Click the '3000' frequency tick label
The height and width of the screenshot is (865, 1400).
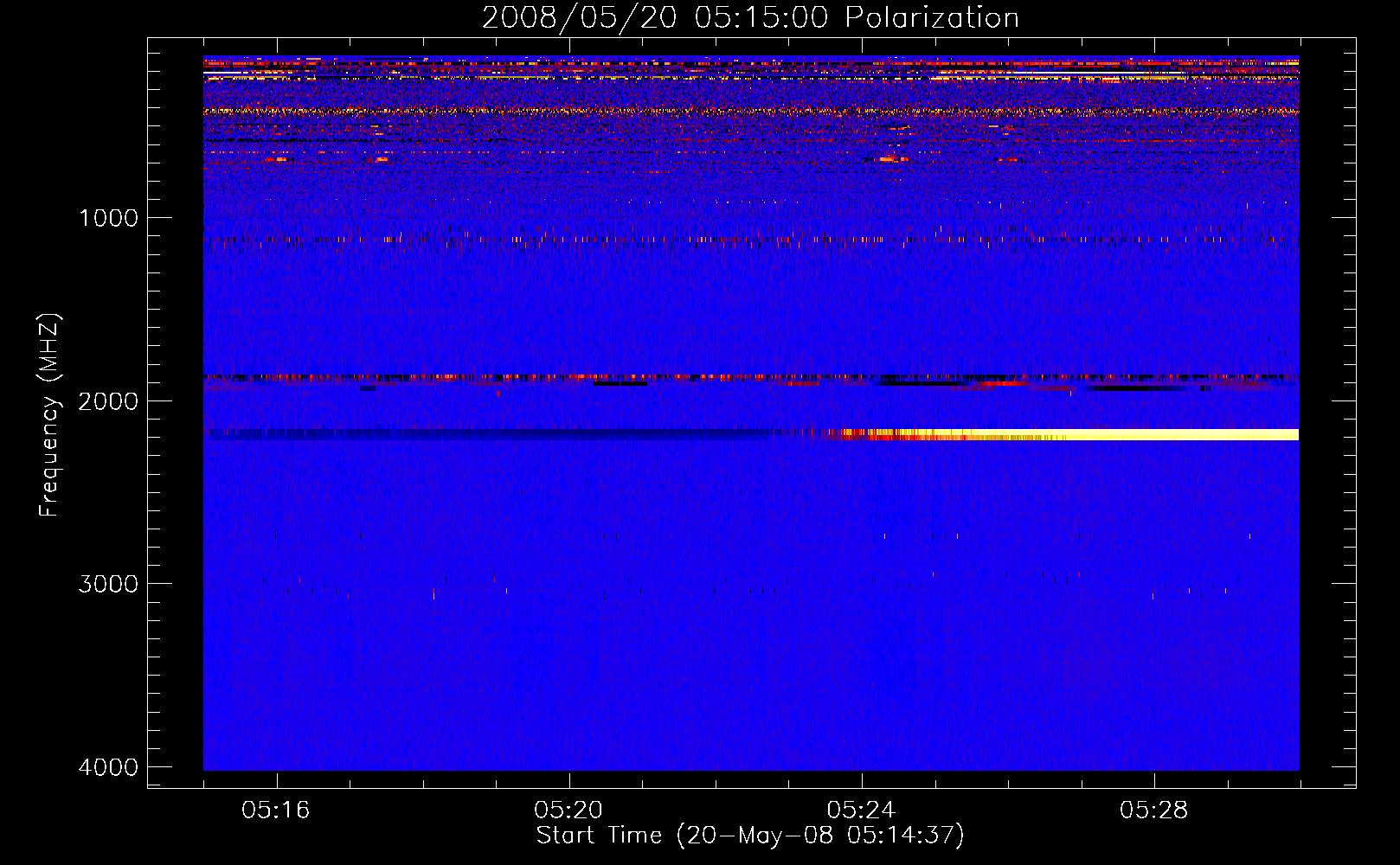pos(108,584)
